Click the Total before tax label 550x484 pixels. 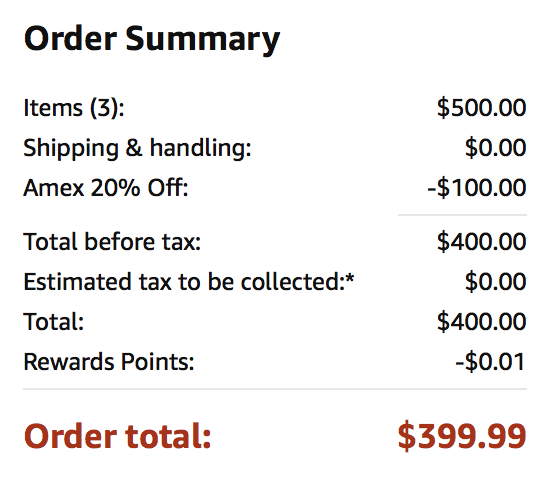click(x=112, y=242)
